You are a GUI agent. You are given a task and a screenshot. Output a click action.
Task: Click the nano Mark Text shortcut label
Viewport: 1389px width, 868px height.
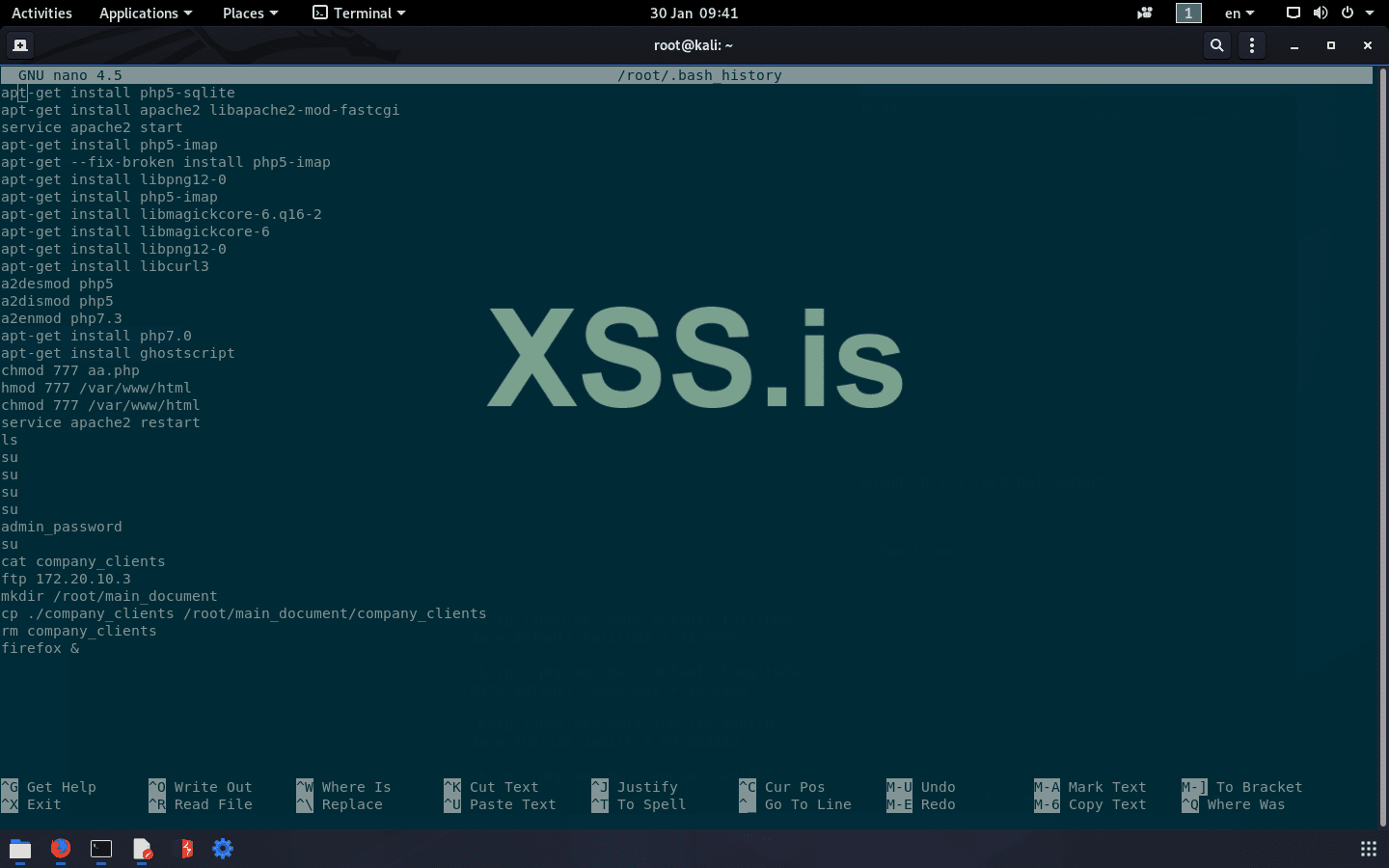point(1107,787)
